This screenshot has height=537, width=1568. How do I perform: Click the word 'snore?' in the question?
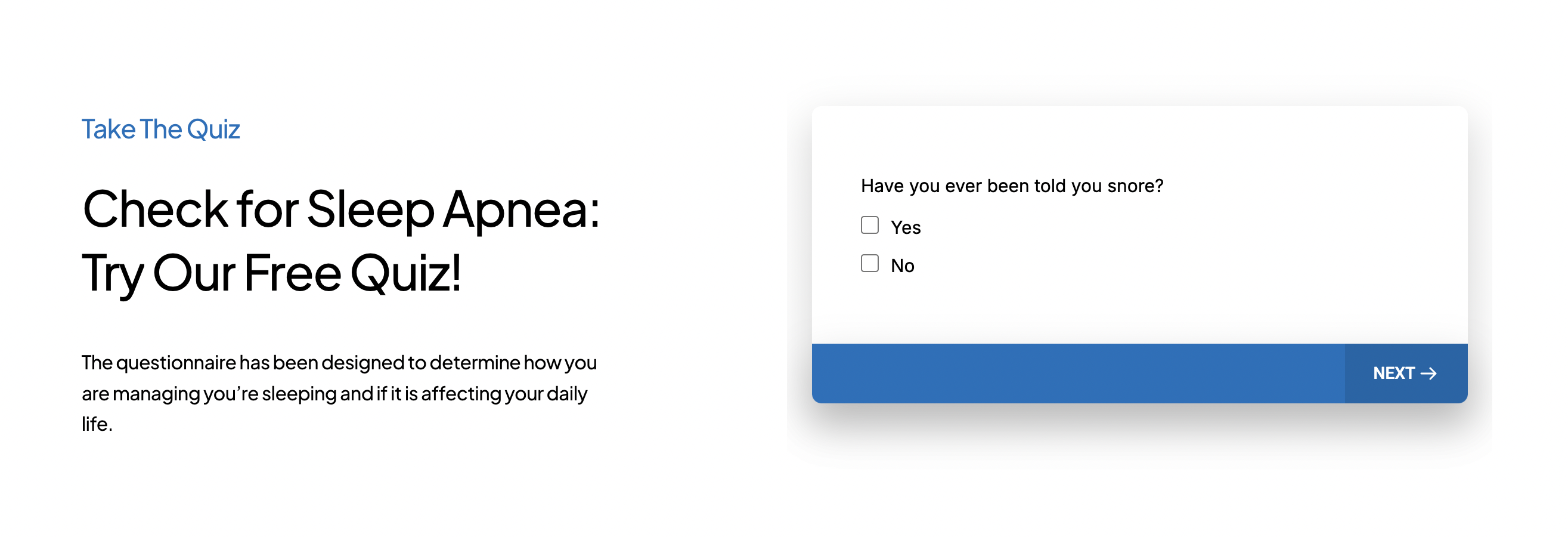coord(1135,186)
